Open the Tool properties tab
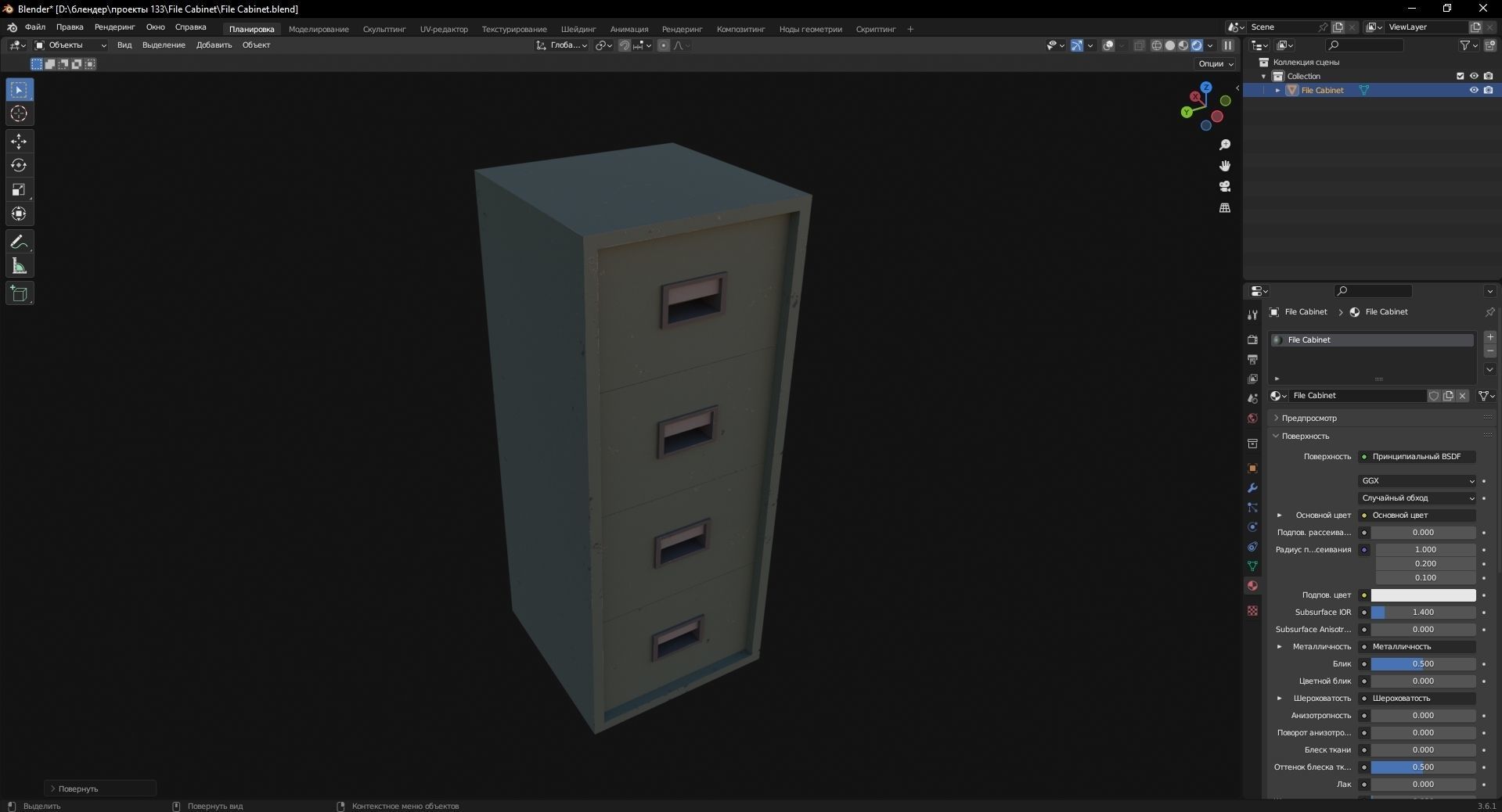The image size is (1502, 812). pyautogui.click(x=1252, y=315)
